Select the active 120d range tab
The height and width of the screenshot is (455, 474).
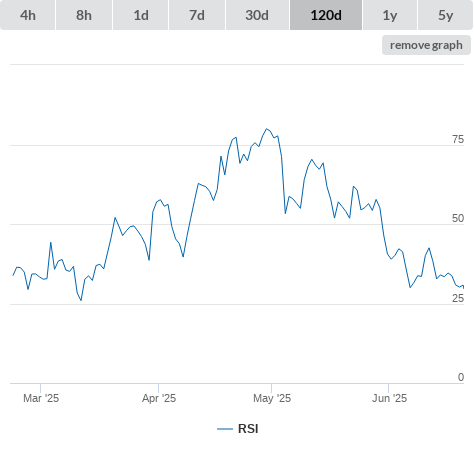pos(326,15)
